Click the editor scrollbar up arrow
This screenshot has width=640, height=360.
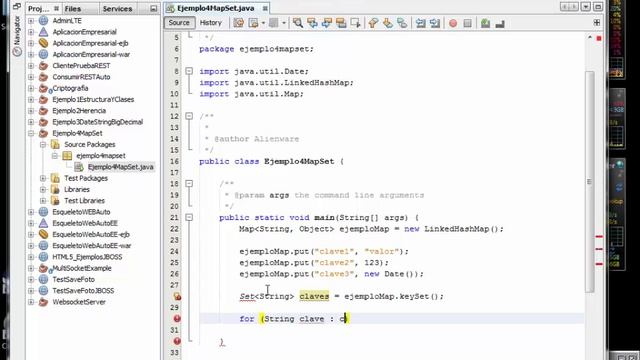click(x=589, y=38)
